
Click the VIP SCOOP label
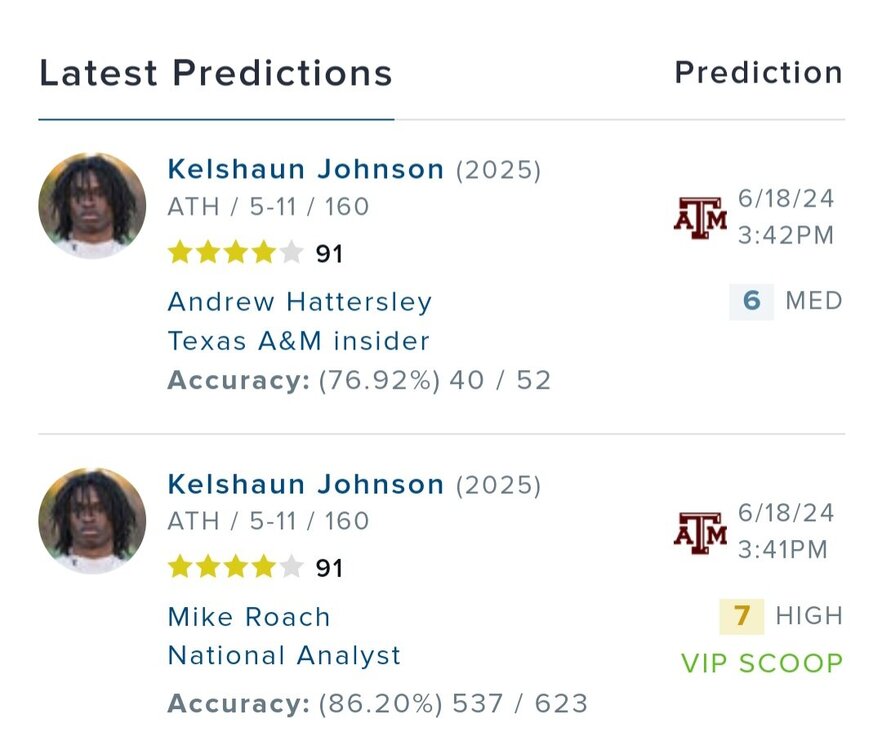tap(762, 663)
